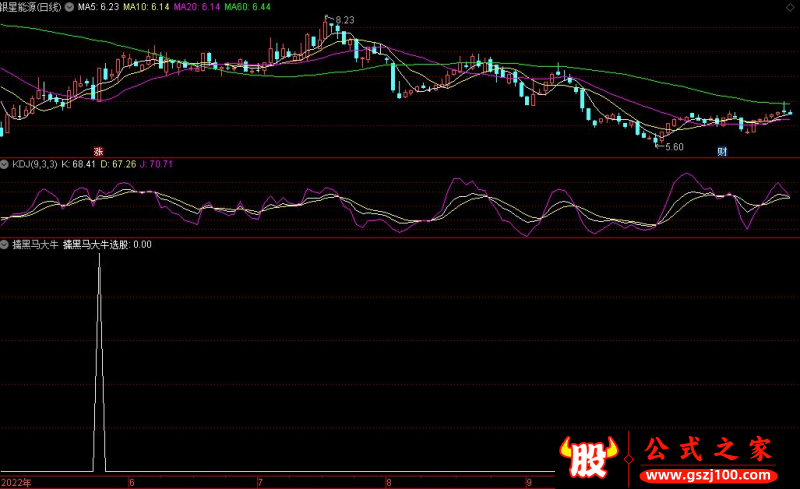Select the green MA60: 6.44 label
This screenshot has width=800, height=489.
248,6
